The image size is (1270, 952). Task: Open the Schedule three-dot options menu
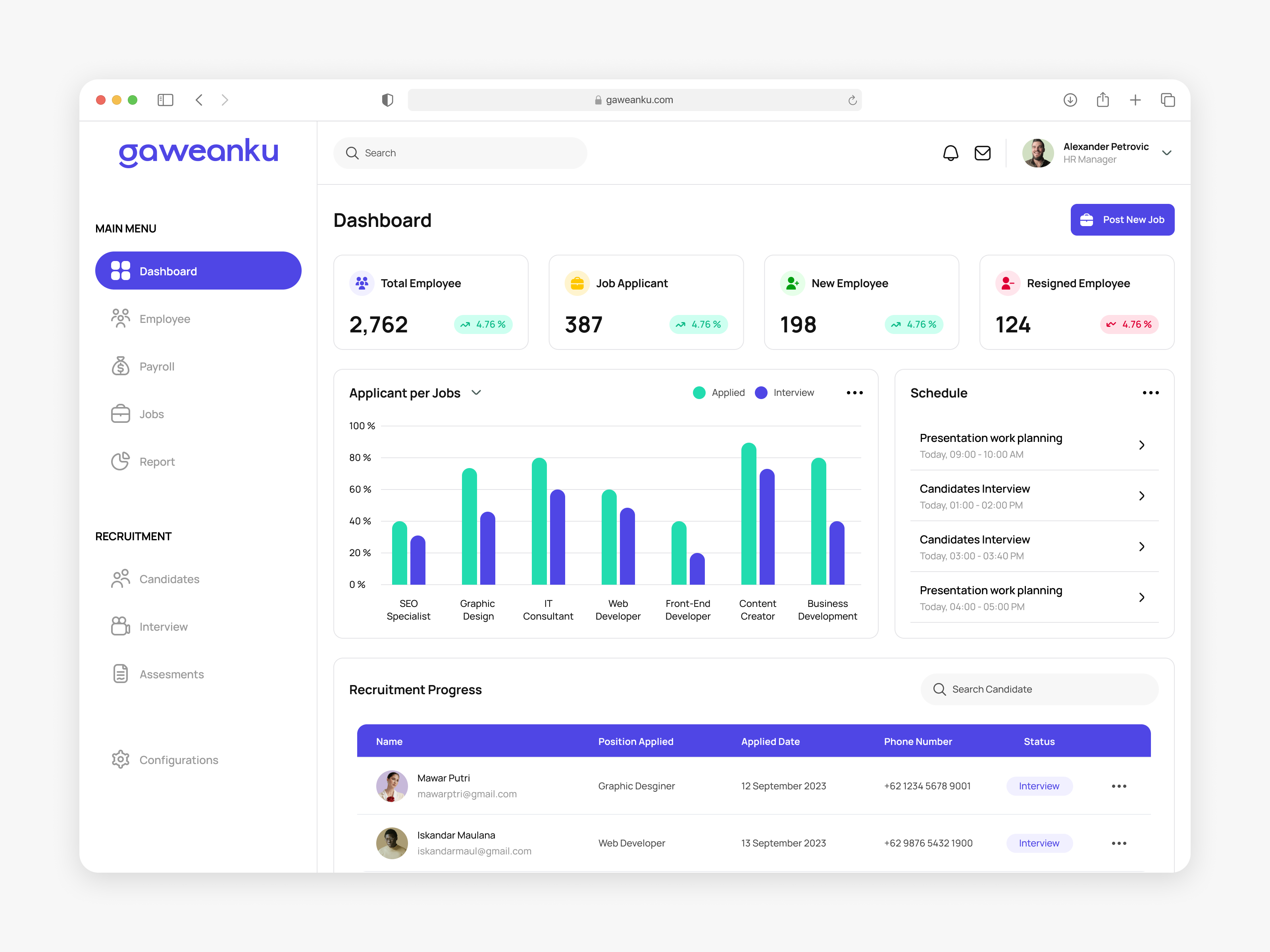[x=1150, y=393]
